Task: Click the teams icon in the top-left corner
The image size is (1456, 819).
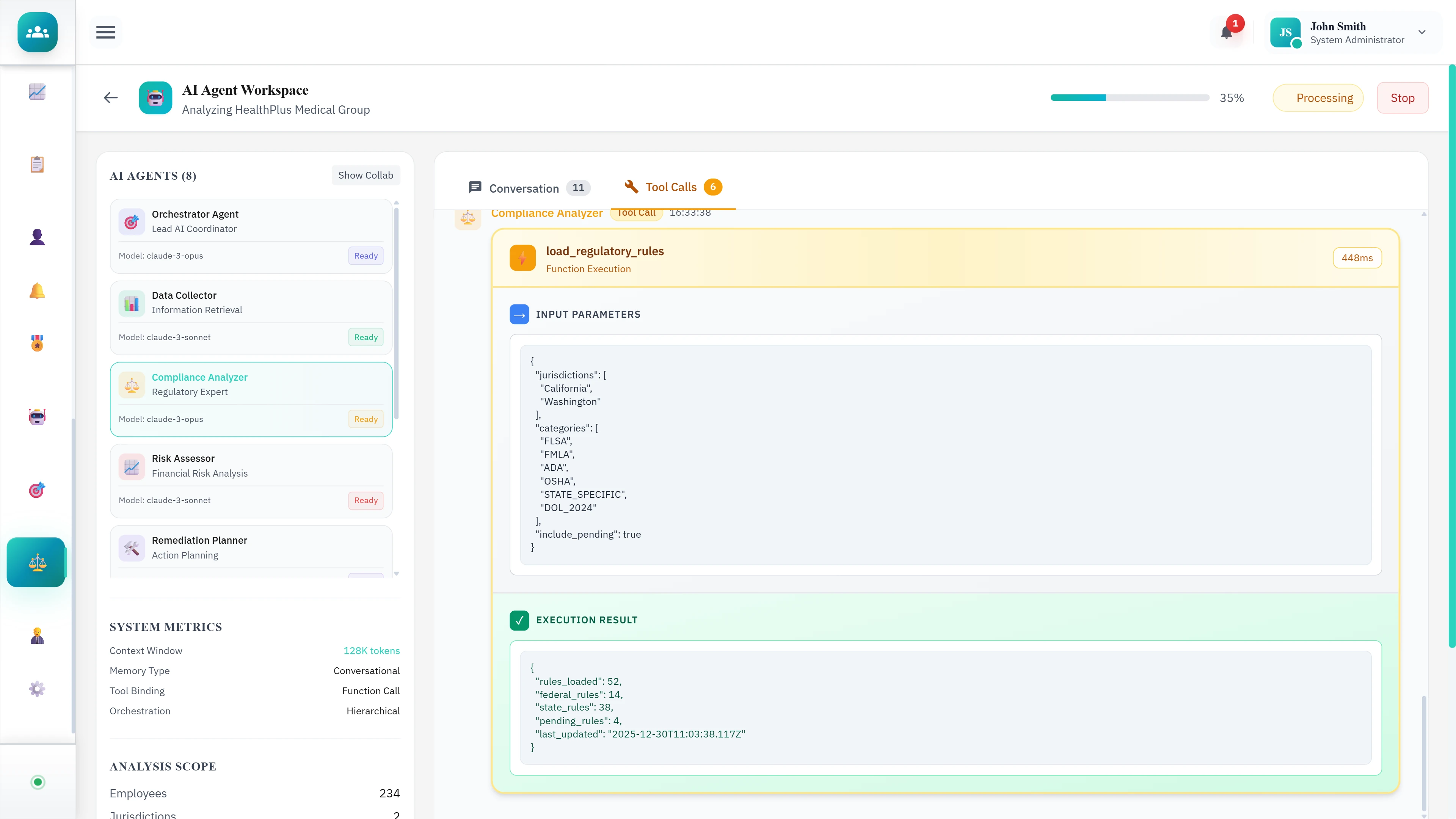Action: pyautogui.click(x=37, y=32)
